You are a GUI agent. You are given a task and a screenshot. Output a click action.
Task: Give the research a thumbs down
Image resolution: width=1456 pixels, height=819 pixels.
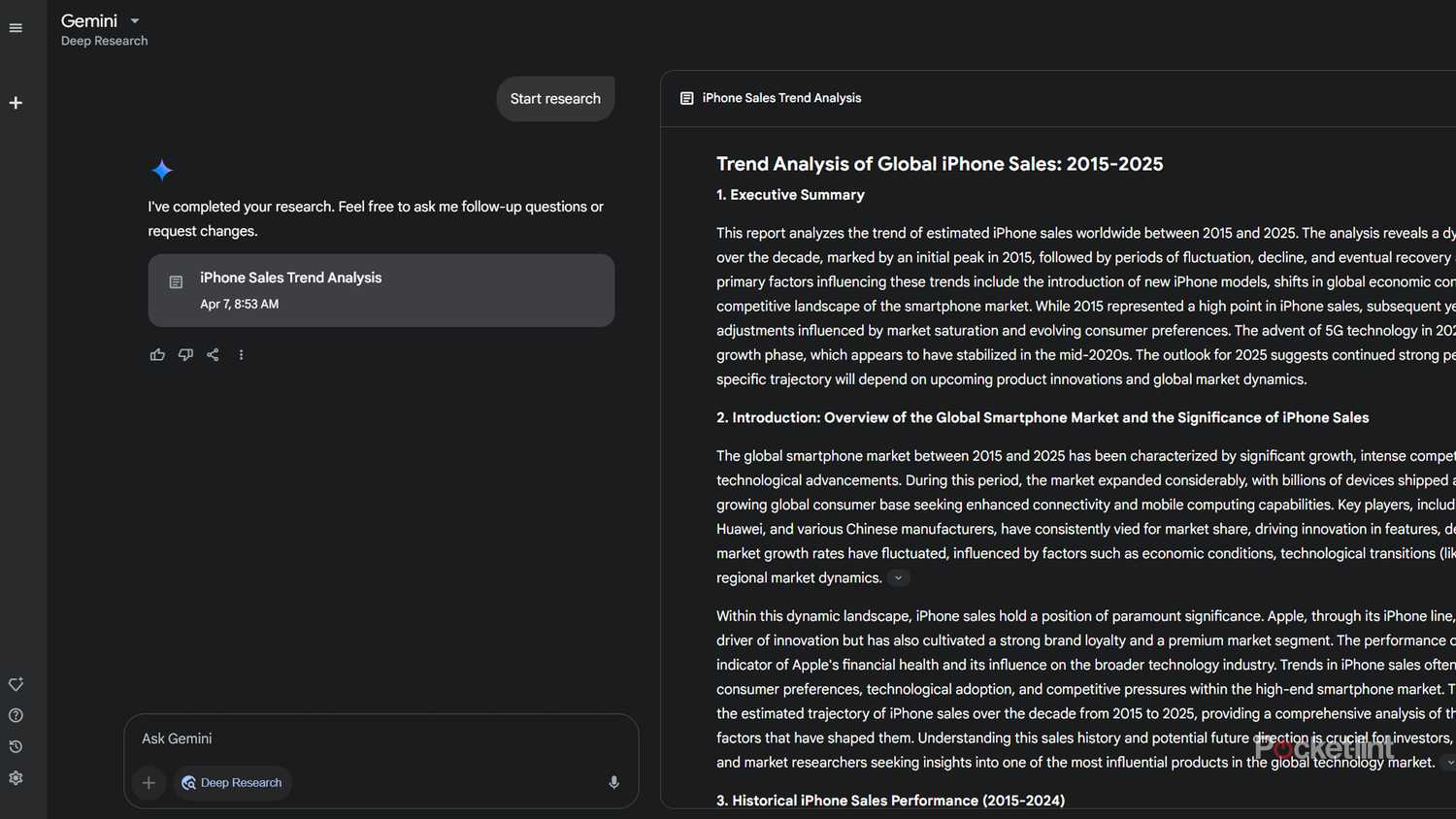pos(185,354)
